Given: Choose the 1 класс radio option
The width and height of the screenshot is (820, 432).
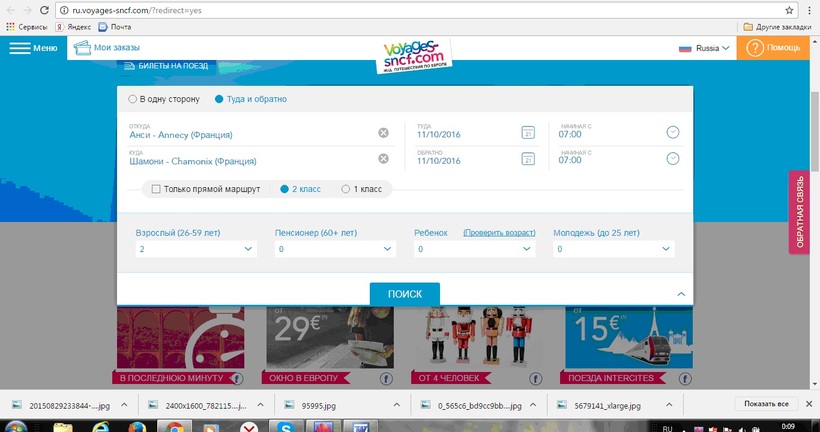Looking at the screenshot, I should 346,188.
